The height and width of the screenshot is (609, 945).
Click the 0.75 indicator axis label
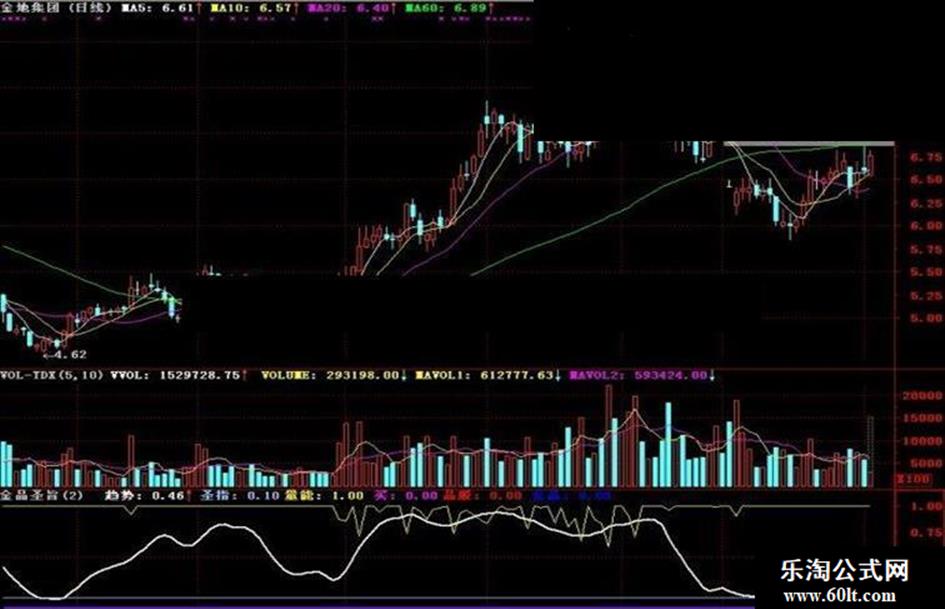926,532
